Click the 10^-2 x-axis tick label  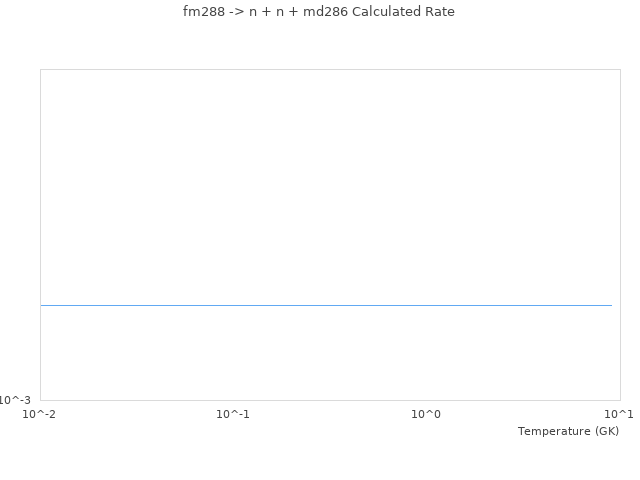point(40,414)
